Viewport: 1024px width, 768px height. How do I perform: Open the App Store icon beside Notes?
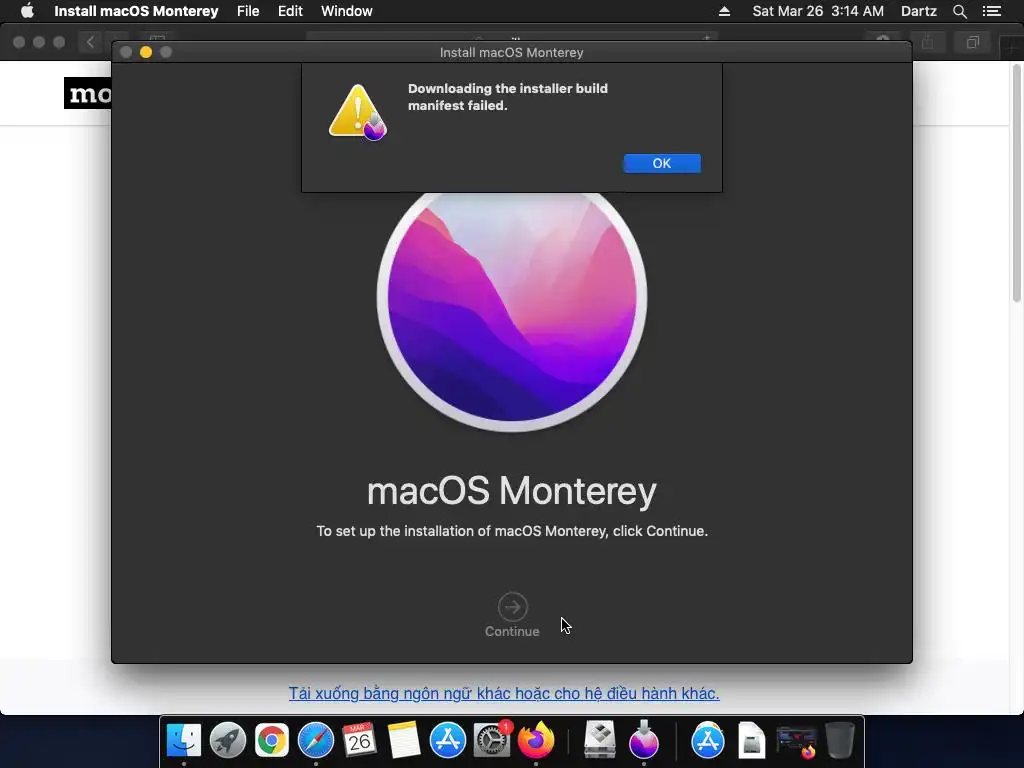pos(447,740)
